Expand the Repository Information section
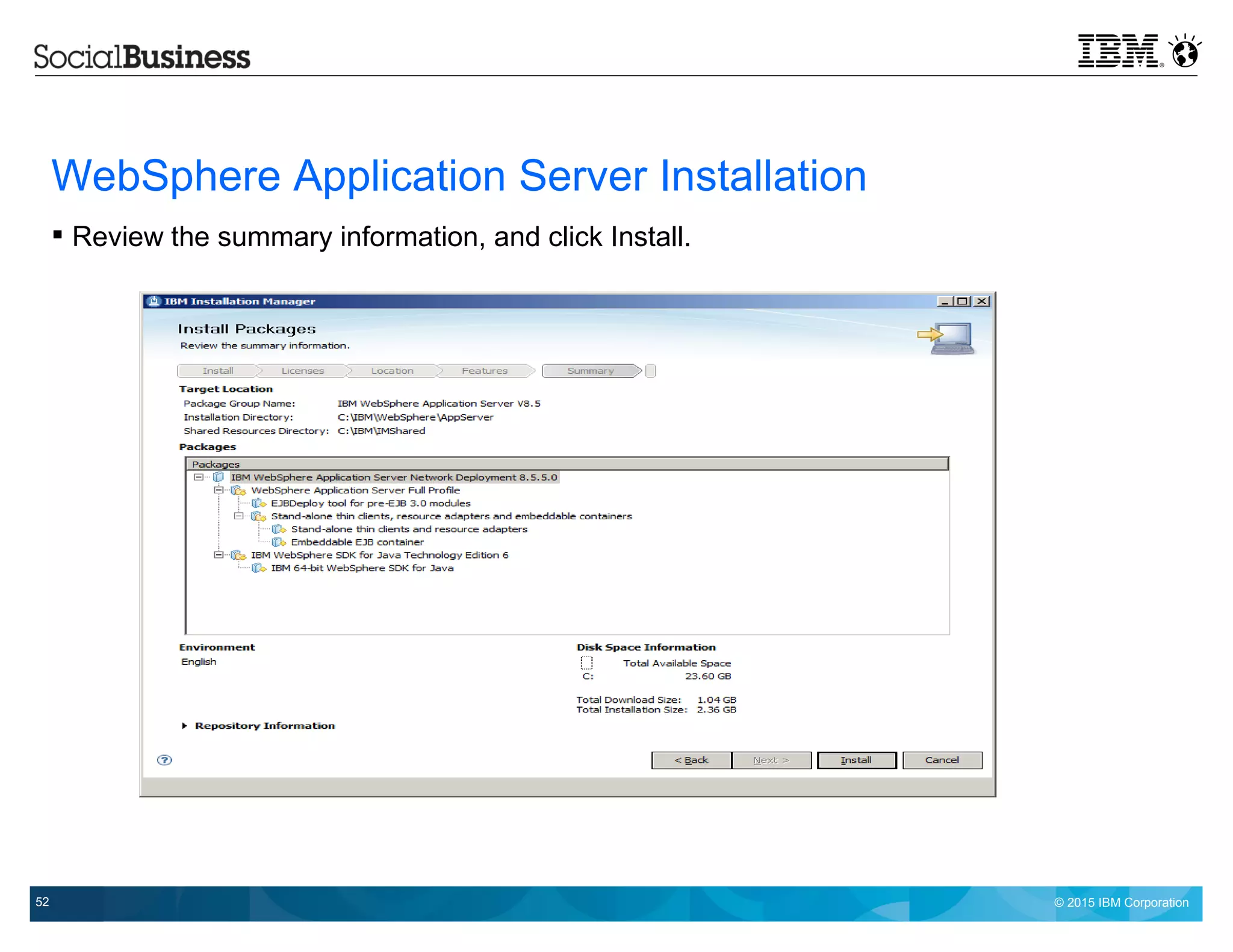 click(x=184, y=726)
